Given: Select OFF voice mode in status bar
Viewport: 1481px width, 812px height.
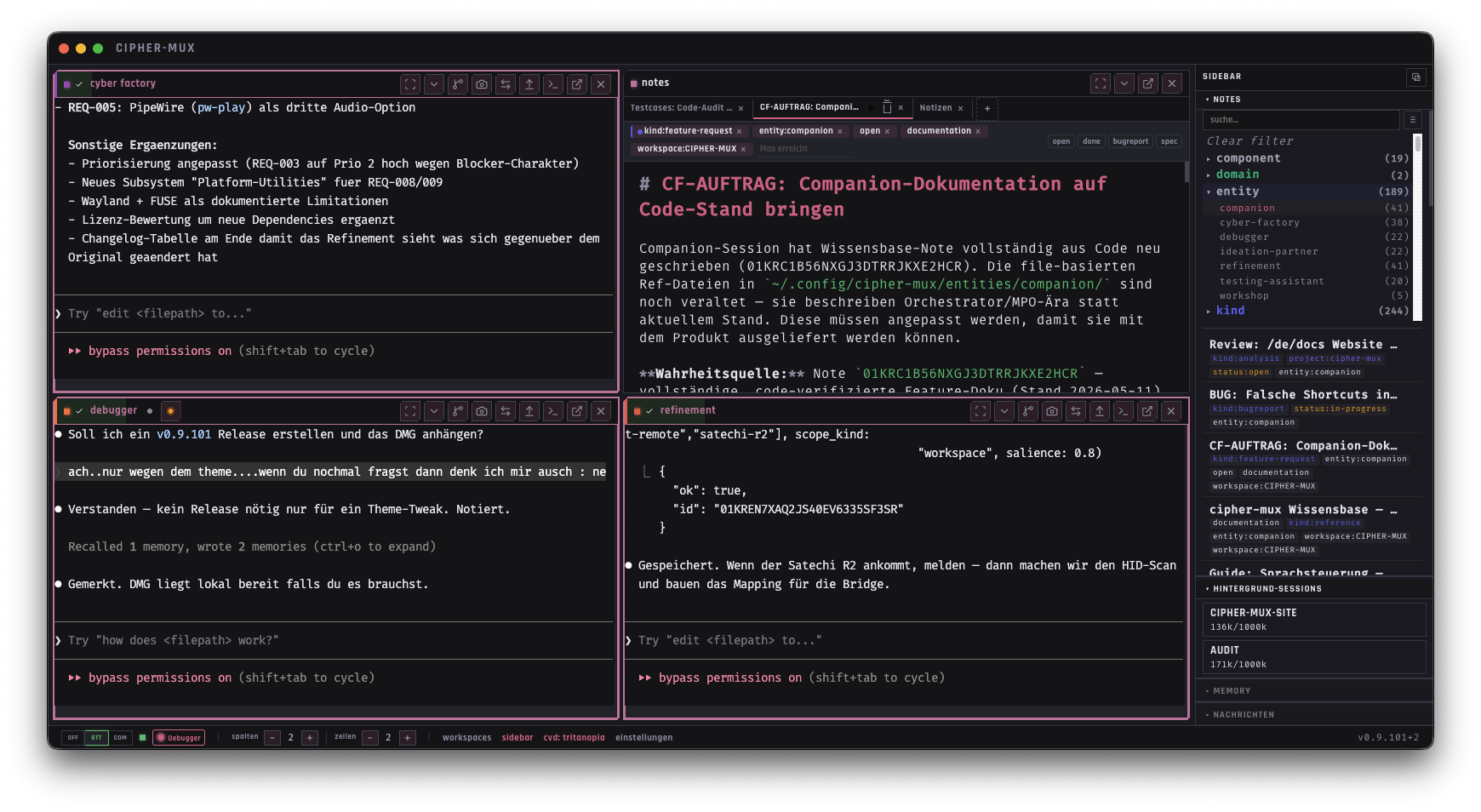Looking at the screenshot, I should point(73,738).
